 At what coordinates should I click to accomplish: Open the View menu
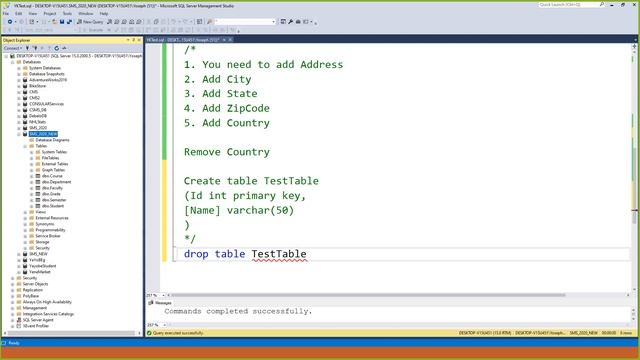33,13
